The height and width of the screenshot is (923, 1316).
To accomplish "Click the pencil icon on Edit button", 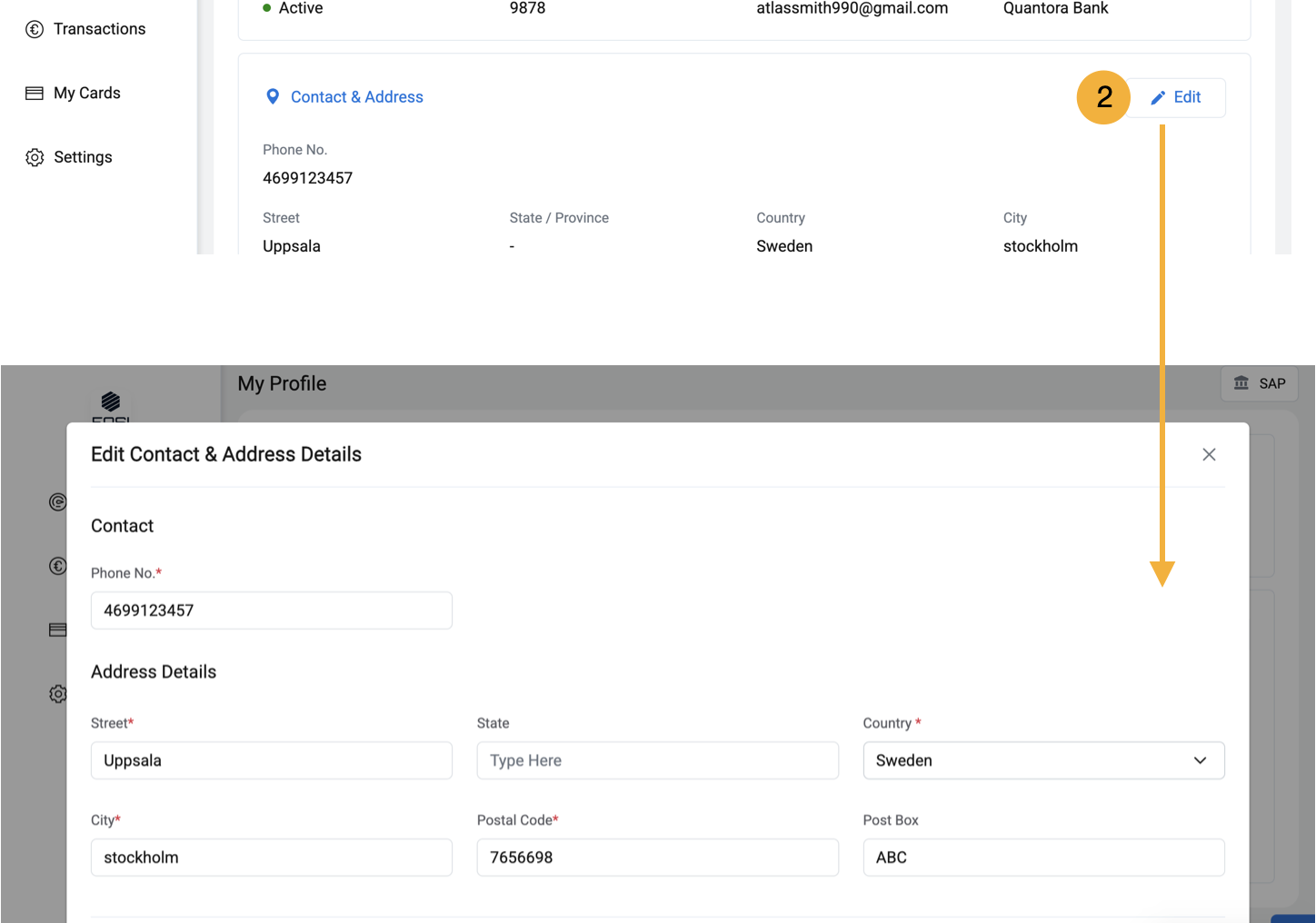I will click(1158, 98).
